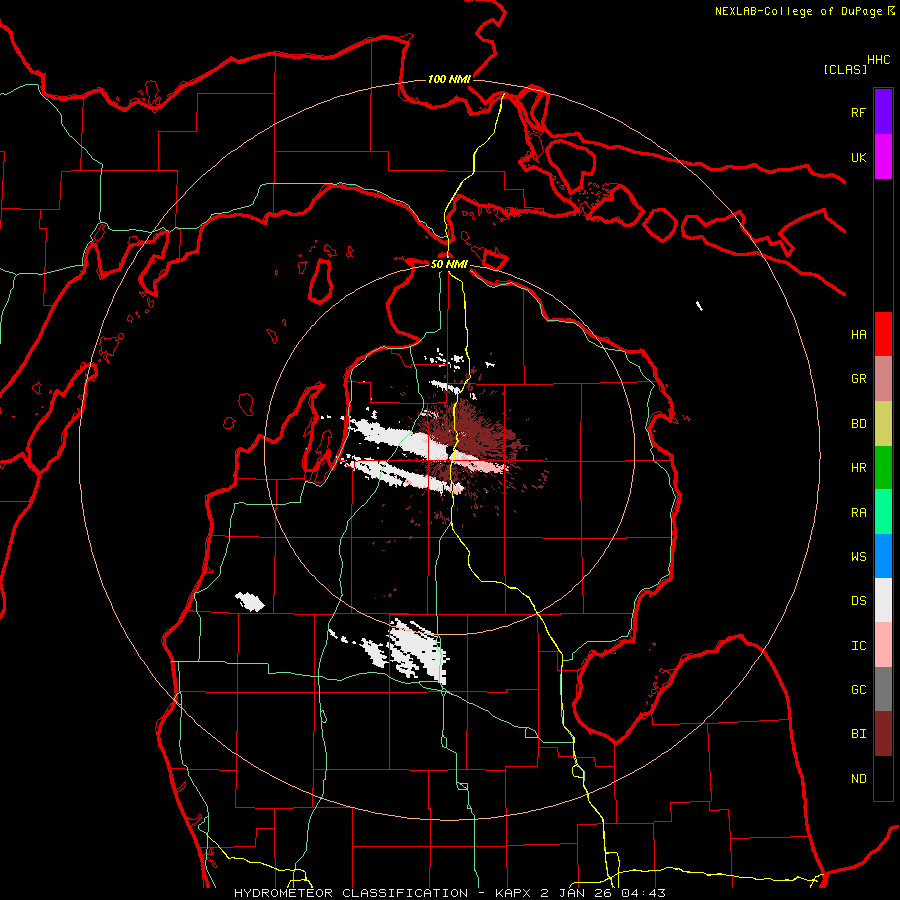This screenshot has height=900, width=900.
Task: Click the BD legend label
Action: (x=858, y=424)
